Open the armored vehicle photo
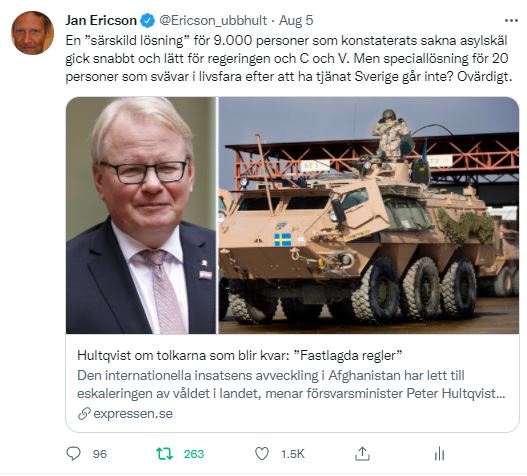This screenshot has height=476, width=527. click(369, 215)
